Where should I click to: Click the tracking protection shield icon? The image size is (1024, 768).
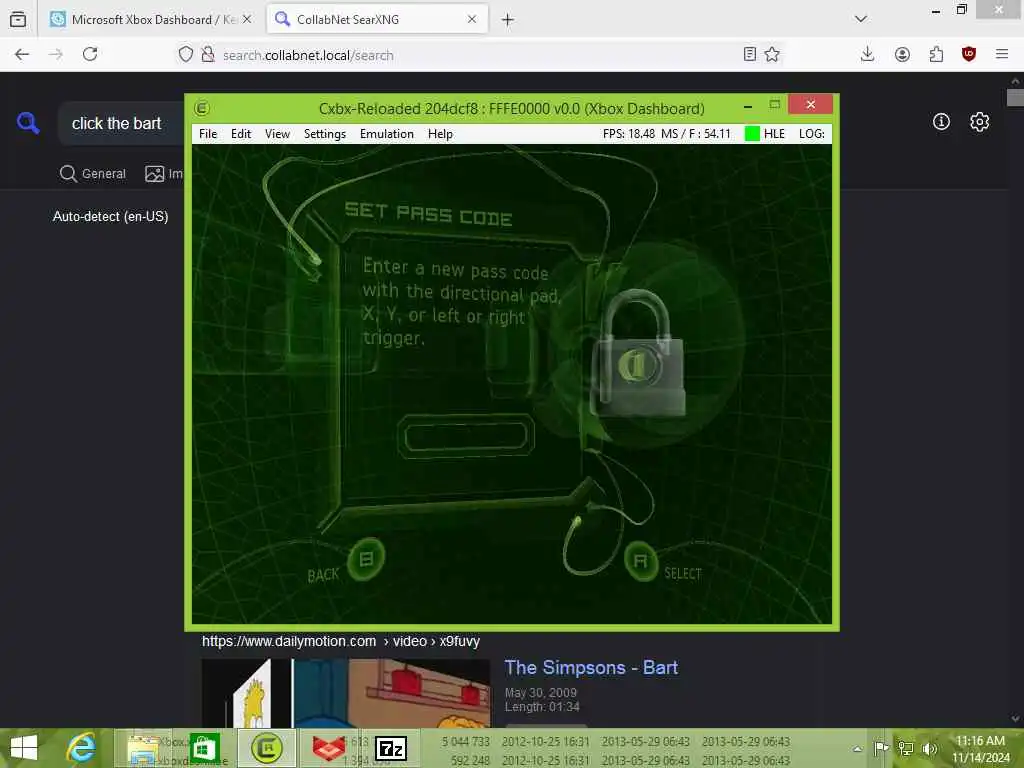[x=185, y=55]
